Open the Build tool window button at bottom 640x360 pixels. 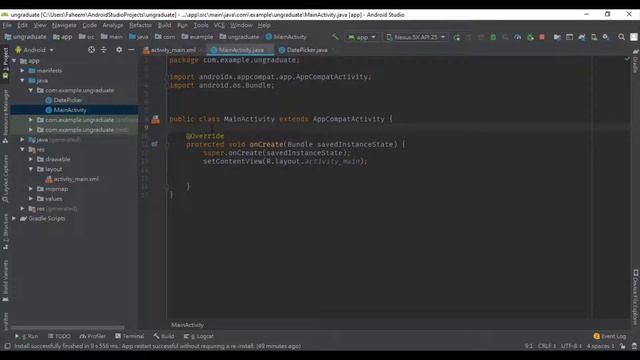(164, 336)
